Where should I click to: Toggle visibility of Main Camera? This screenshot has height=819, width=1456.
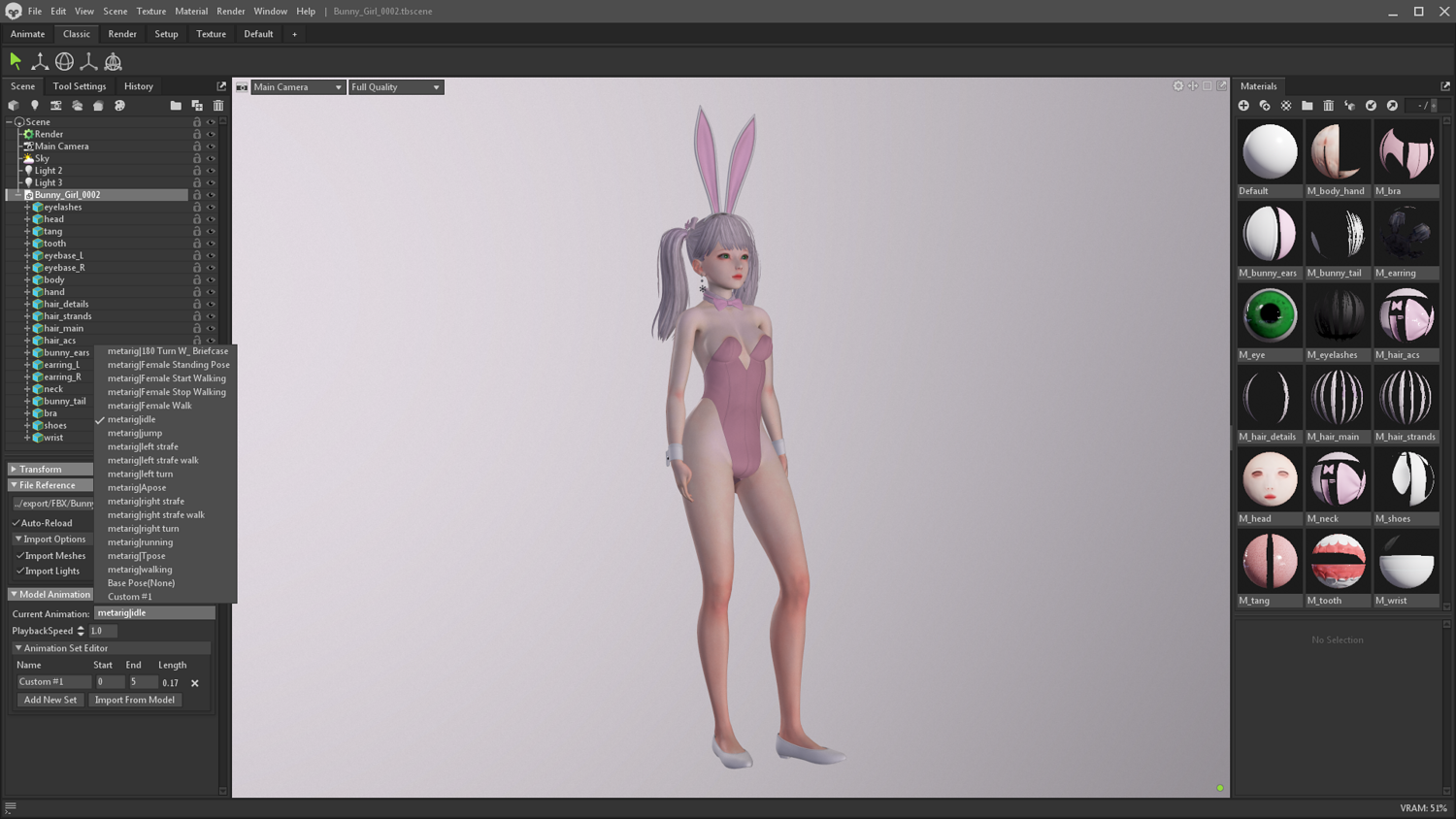[x=211, y=147]
